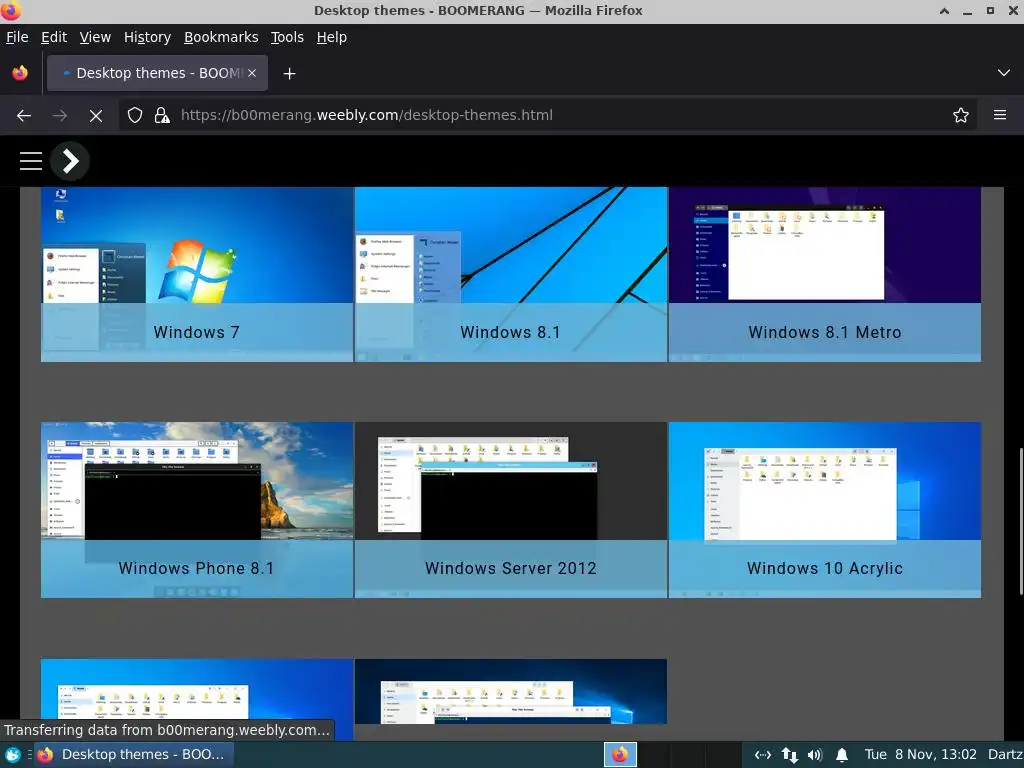Image resolution: width=1024 pixels, height=768 pixels.
Task: Open the Edit menu
Action: 54,37
